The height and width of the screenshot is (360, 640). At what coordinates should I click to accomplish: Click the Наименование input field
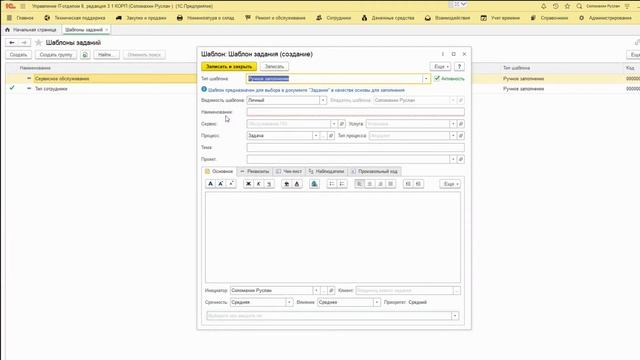coord(356,112)
